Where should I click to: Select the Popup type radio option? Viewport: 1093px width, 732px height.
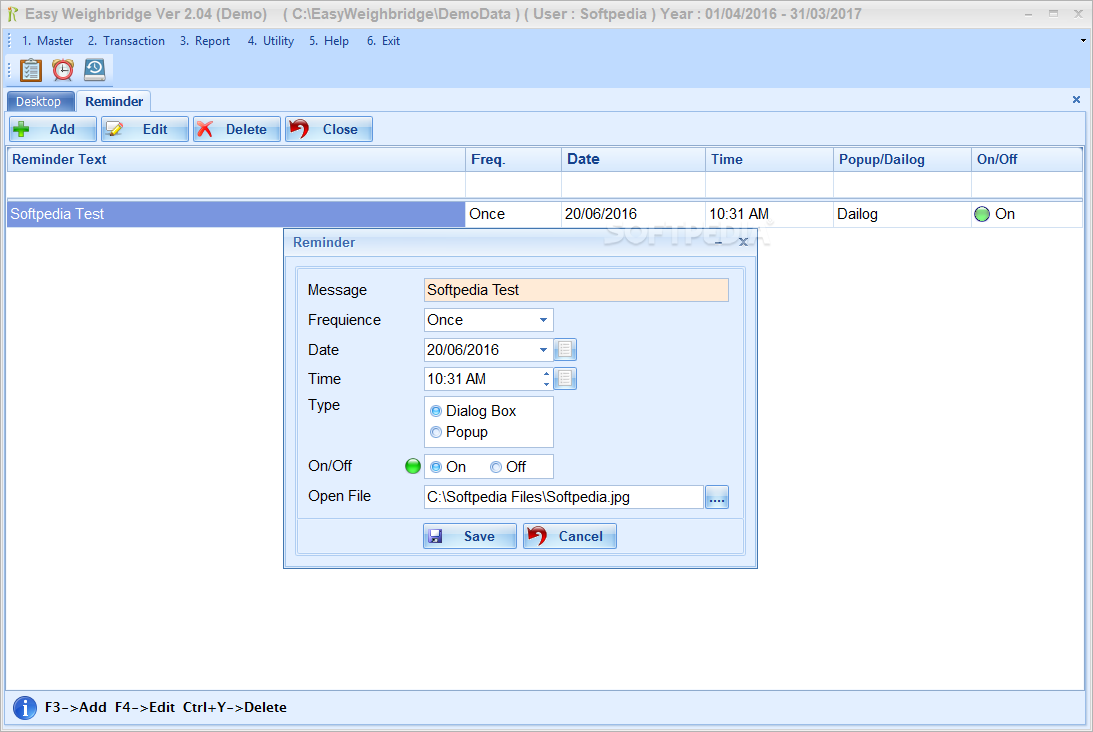[436, 432]
